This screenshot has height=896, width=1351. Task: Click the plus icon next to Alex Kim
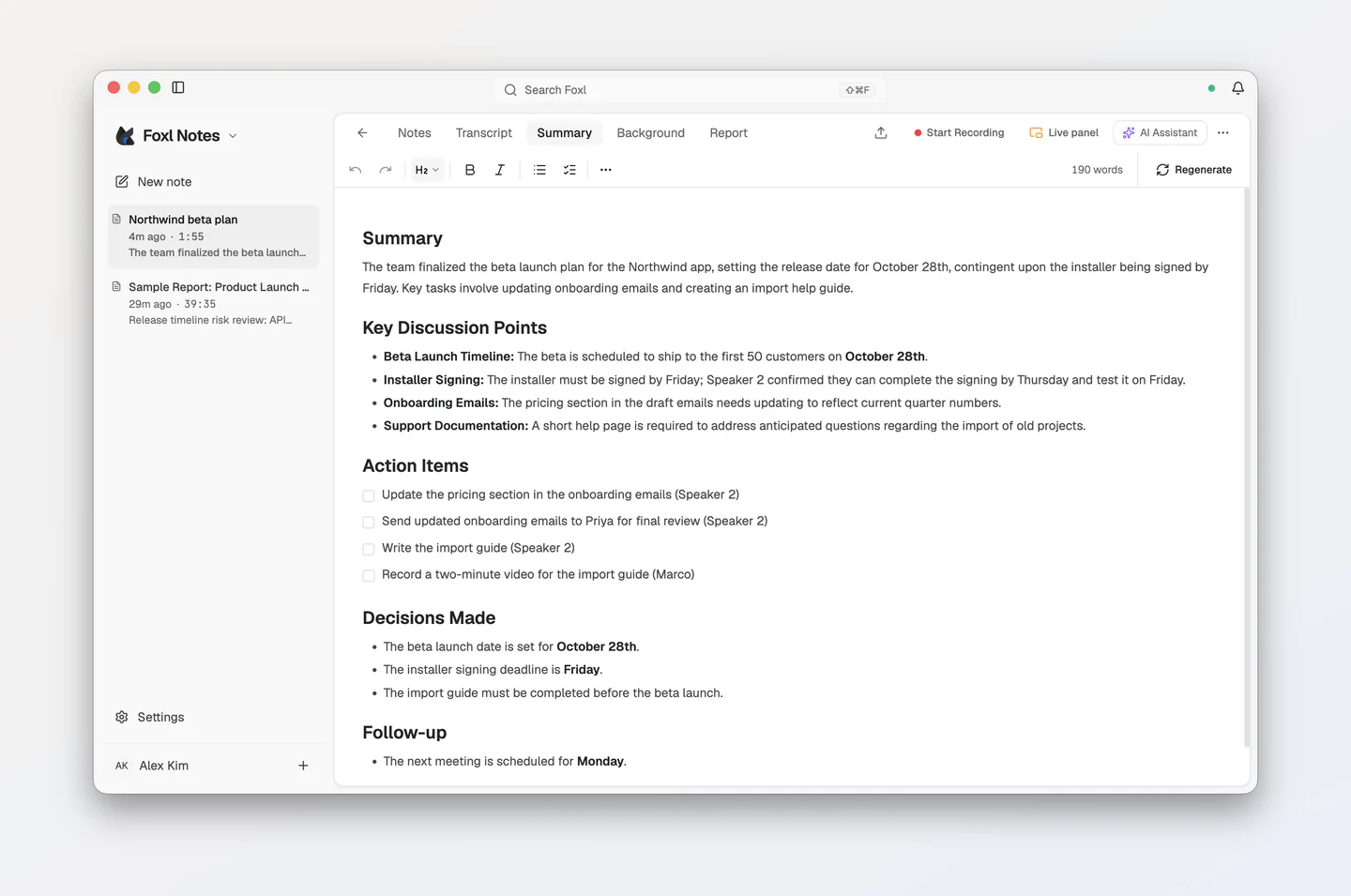coord(303,766)
